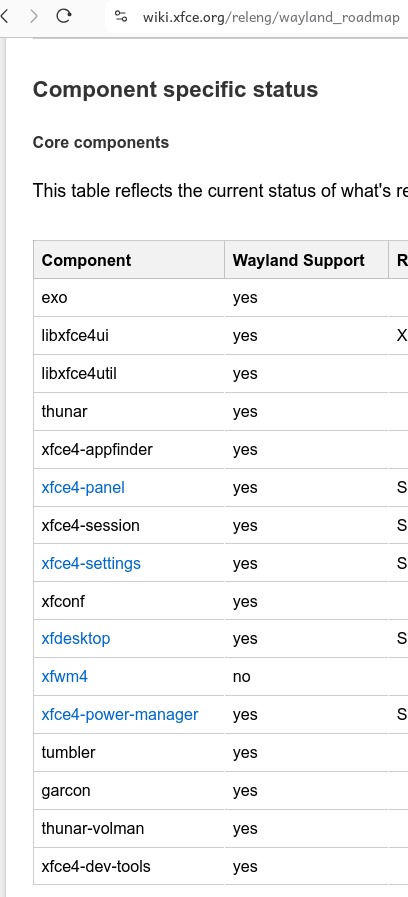
Task: Open the xfce4-settings link
Action: [91, 563]
